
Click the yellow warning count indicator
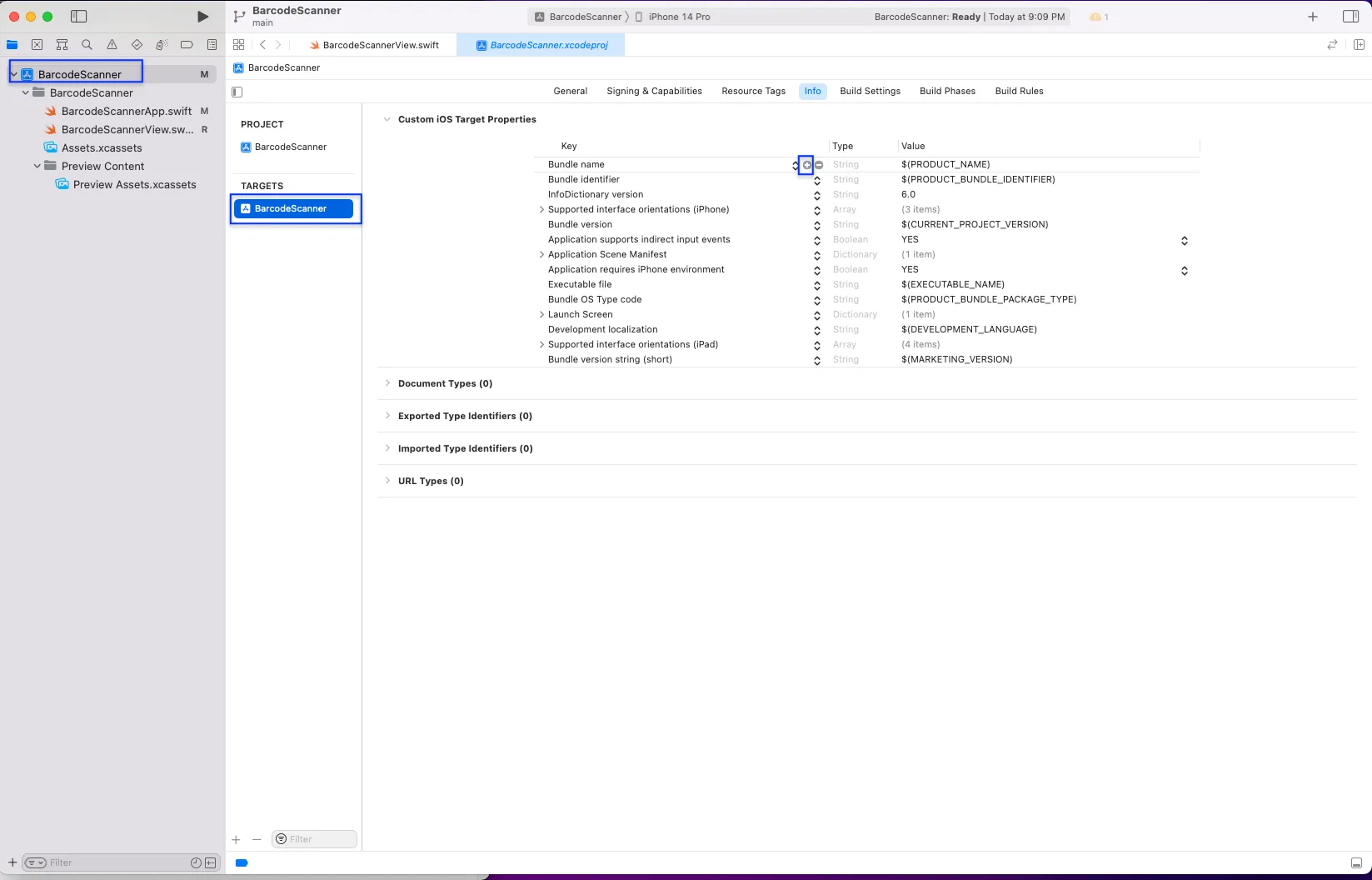pyautogui.click(x=1099, y=17)
